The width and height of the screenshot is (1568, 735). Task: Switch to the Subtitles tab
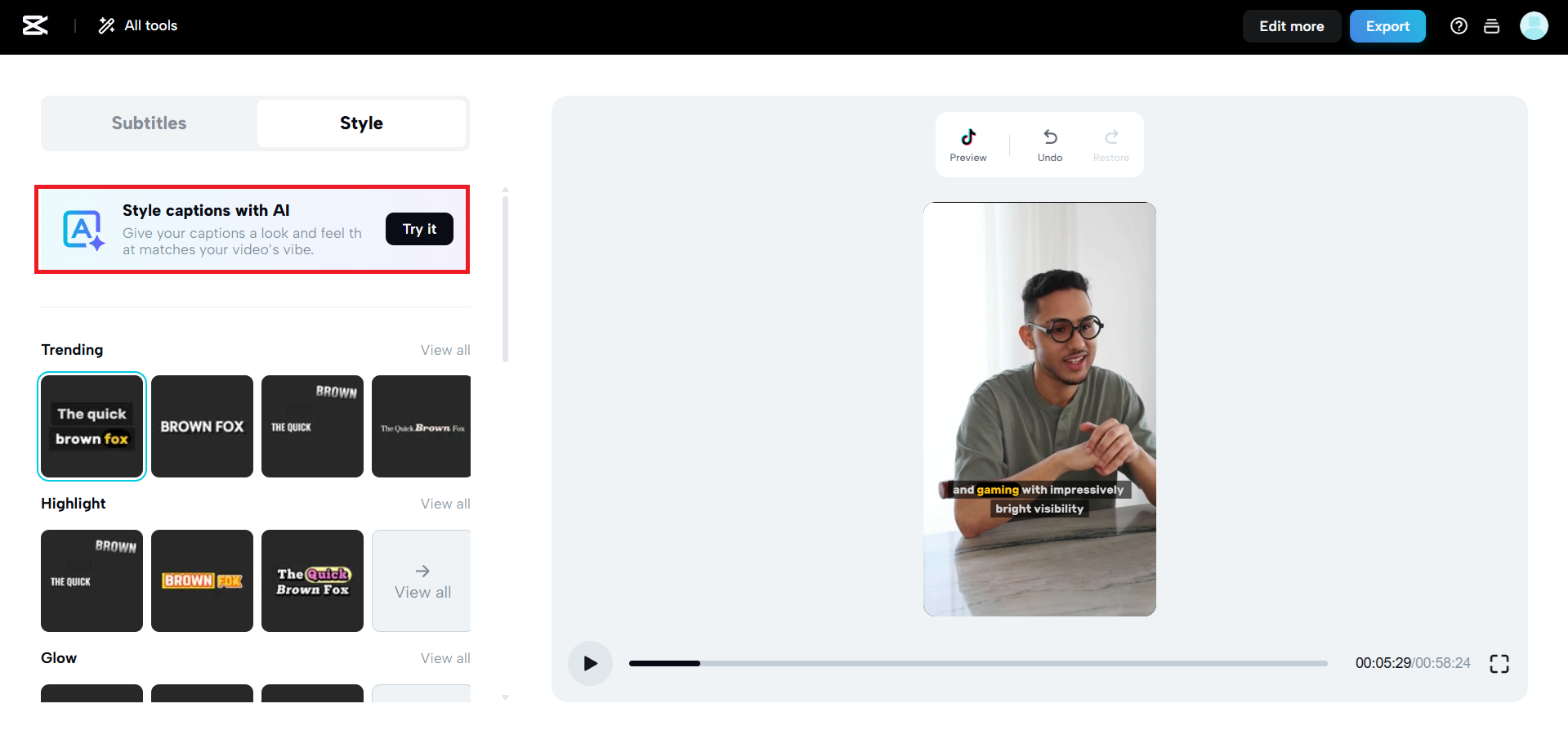coord(149,123)
